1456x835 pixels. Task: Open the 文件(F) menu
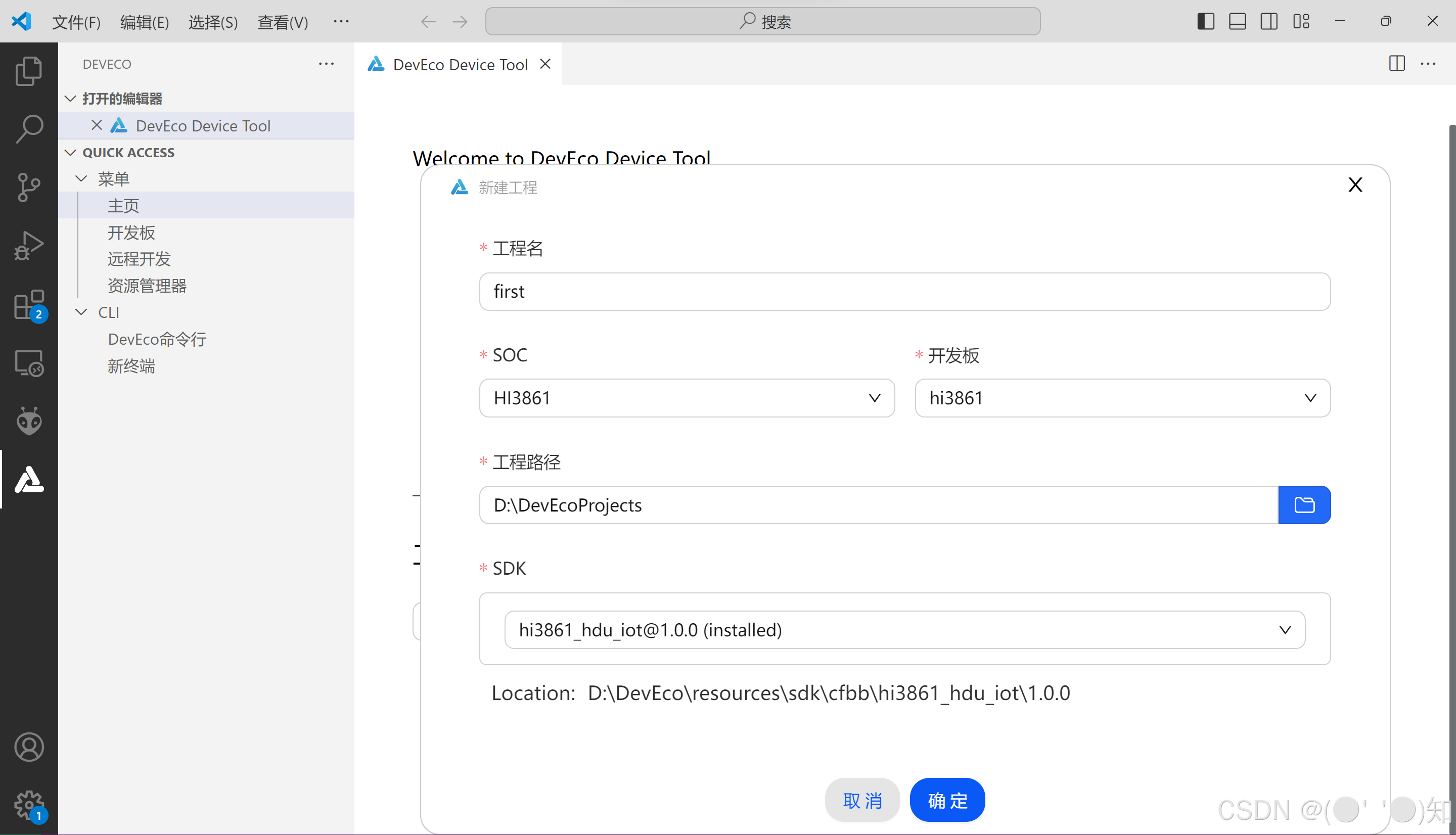[76, 22]
